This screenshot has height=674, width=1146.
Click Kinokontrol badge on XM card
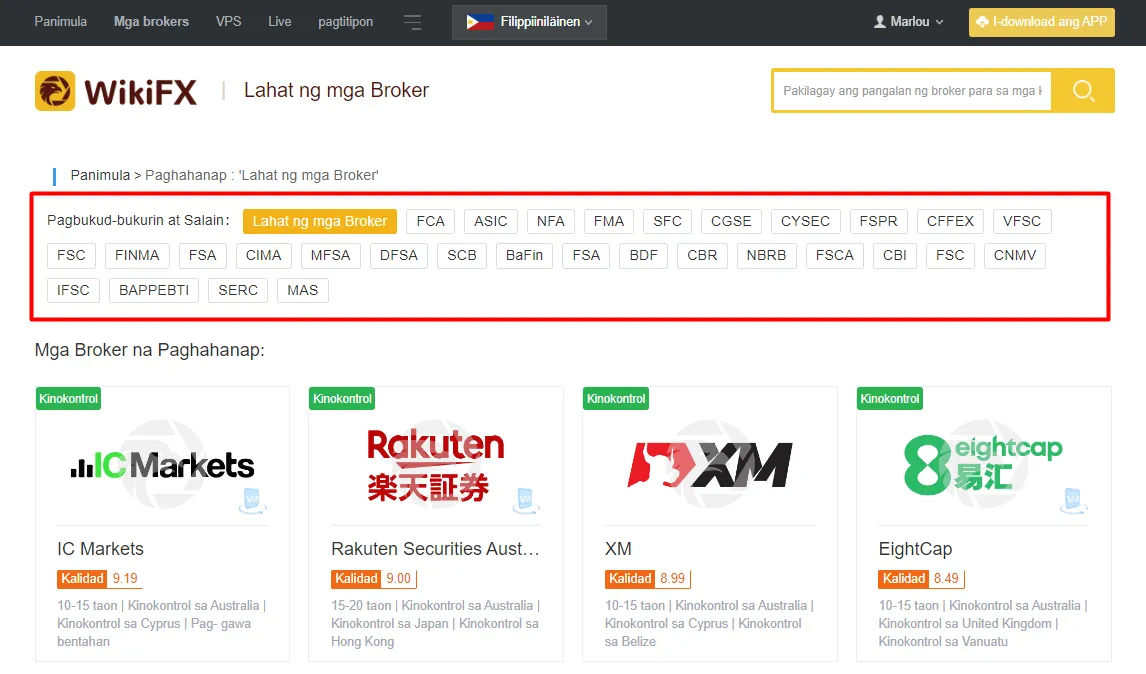616,398
